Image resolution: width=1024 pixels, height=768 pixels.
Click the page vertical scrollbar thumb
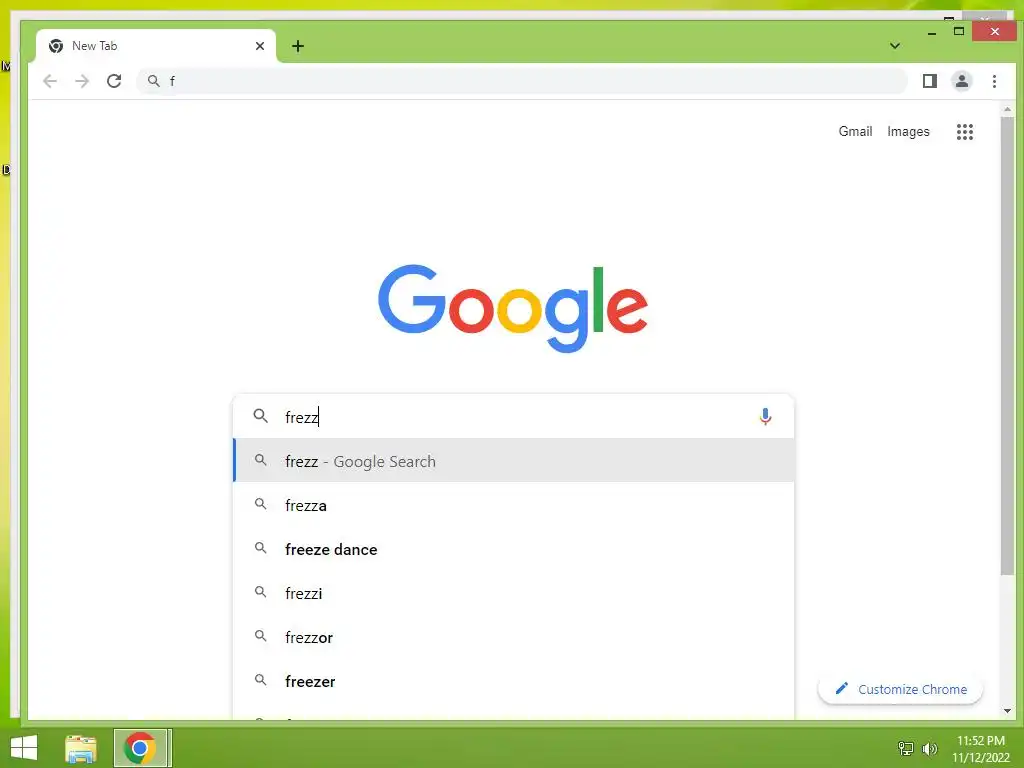tap(1007, 346)
